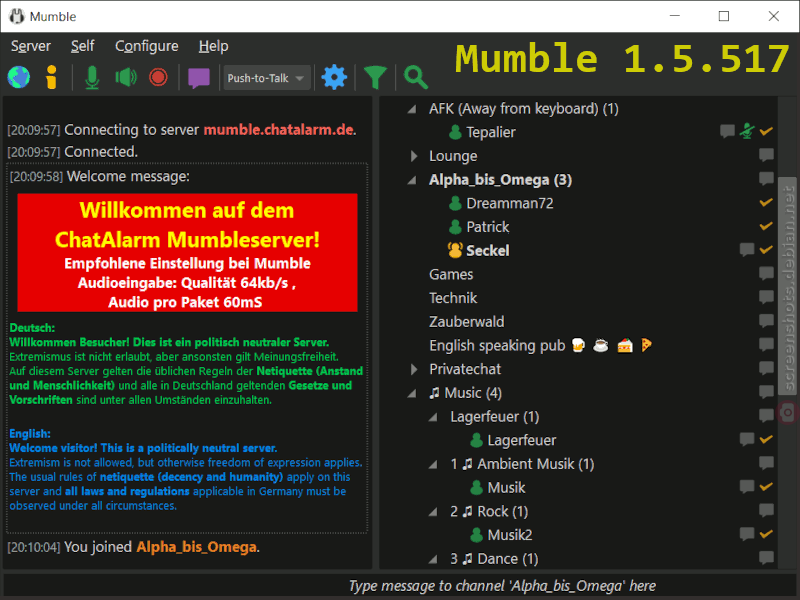Select the Zauberwald channel
Screen dimensions: 800x600
(x=467, y=322)
